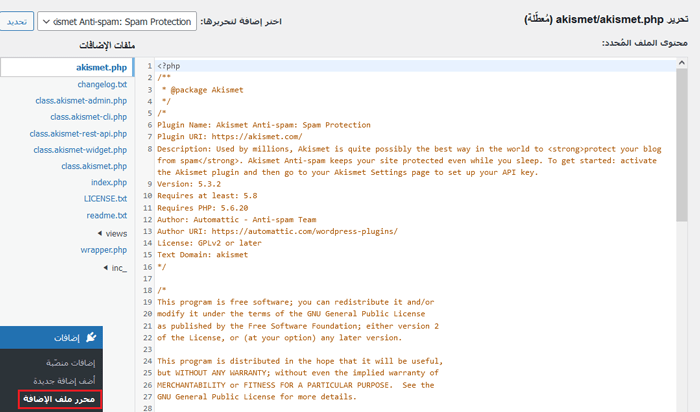The image size is (700, 412).
Task: Select index.php in plugin files
Action: [109, 183]
